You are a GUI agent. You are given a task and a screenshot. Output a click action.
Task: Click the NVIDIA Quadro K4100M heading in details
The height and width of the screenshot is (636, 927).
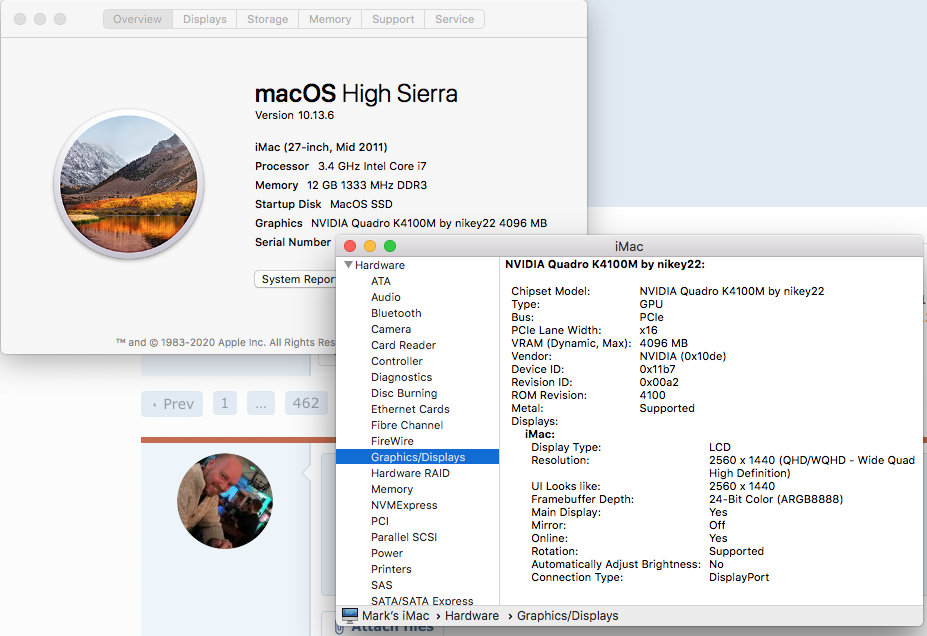pos(605,264)
